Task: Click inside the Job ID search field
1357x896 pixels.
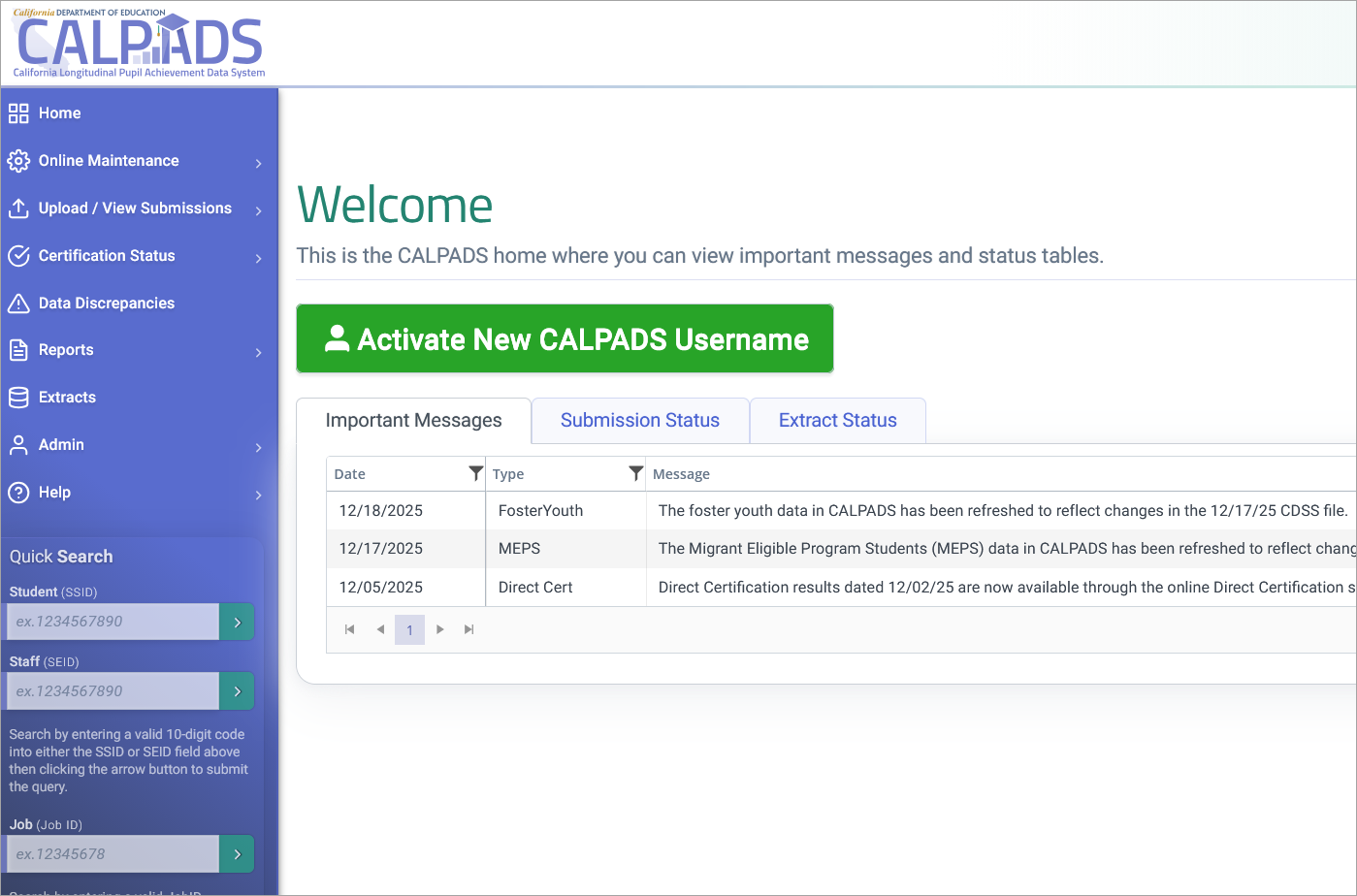Action: click(x=112, y=853)
